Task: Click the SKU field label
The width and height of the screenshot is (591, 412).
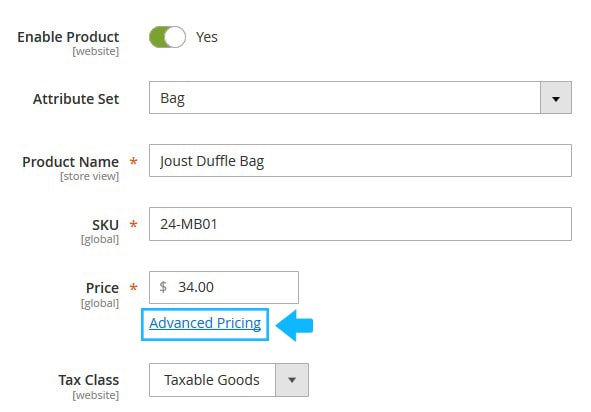Action: tap(105, 225)
